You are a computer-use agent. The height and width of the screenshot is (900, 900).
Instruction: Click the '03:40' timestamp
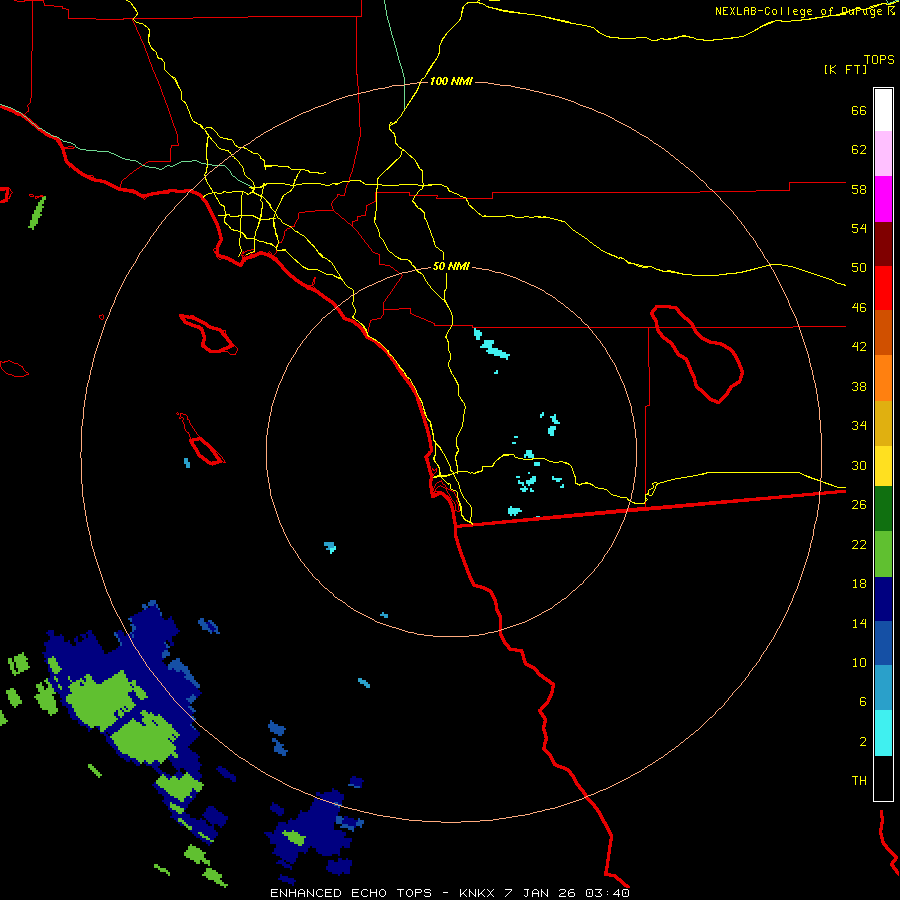608,893
